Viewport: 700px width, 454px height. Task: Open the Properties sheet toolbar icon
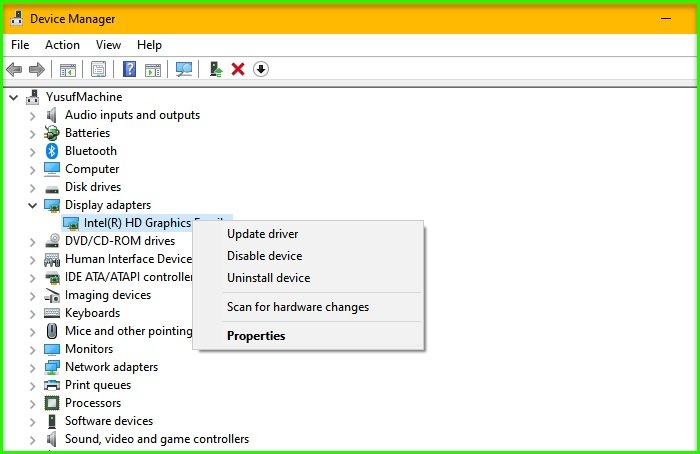(x=98, y=69)
